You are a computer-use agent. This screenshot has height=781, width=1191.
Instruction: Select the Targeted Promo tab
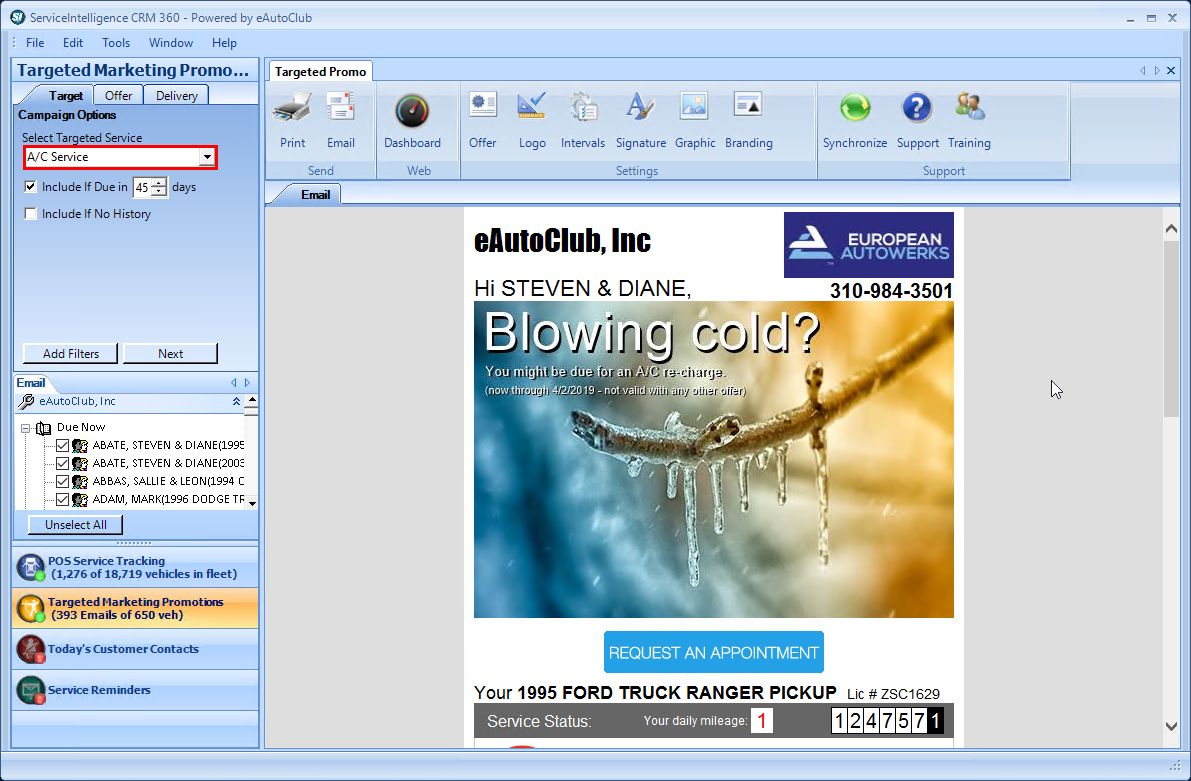click(321, 71)
